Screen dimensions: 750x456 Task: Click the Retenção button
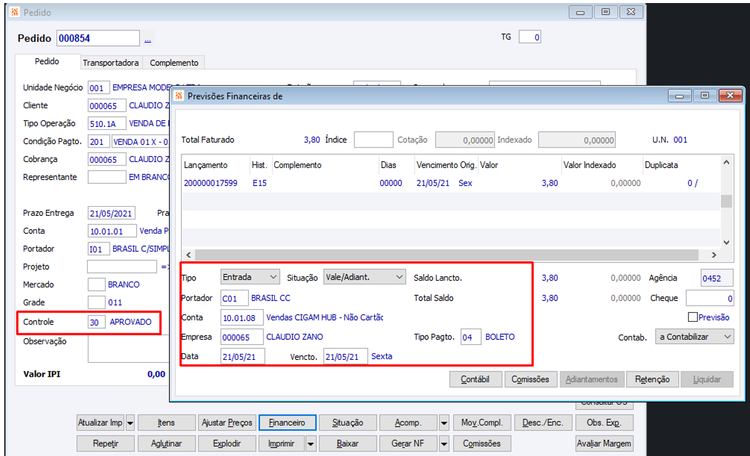[x=652, y=379]
